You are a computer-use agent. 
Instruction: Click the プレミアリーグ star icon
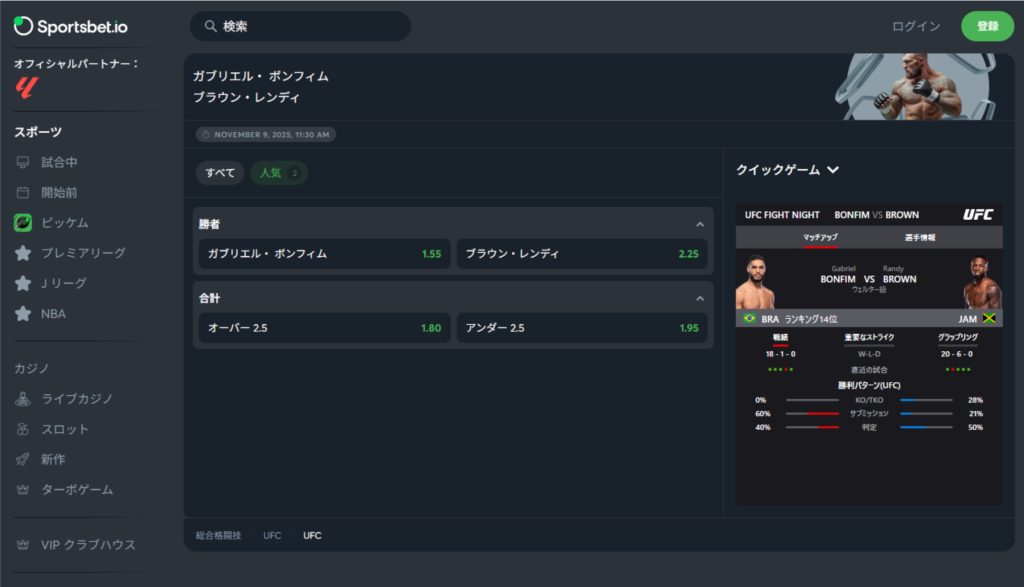click(x=23, y=253)
